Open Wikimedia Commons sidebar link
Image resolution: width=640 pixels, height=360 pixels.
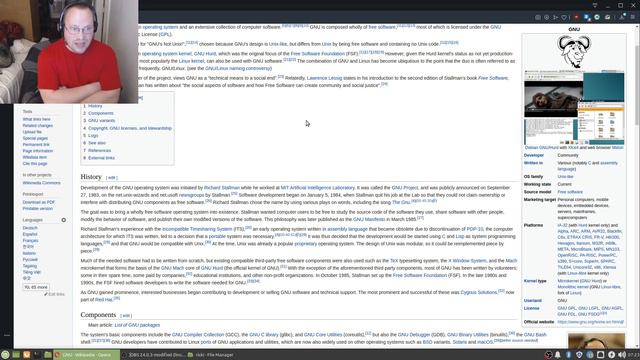point(42,183)
